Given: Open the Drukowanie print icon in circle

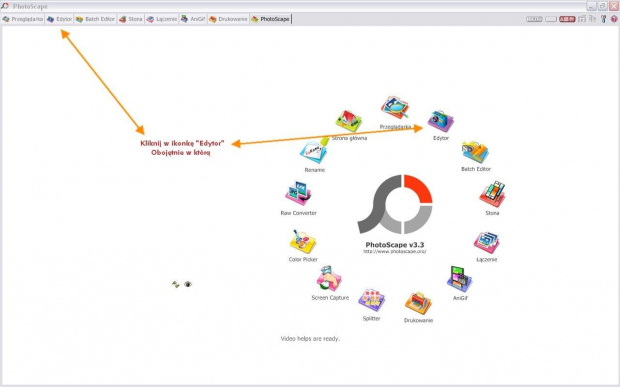Looking at the screenshot, I should [x=418, y=303].
